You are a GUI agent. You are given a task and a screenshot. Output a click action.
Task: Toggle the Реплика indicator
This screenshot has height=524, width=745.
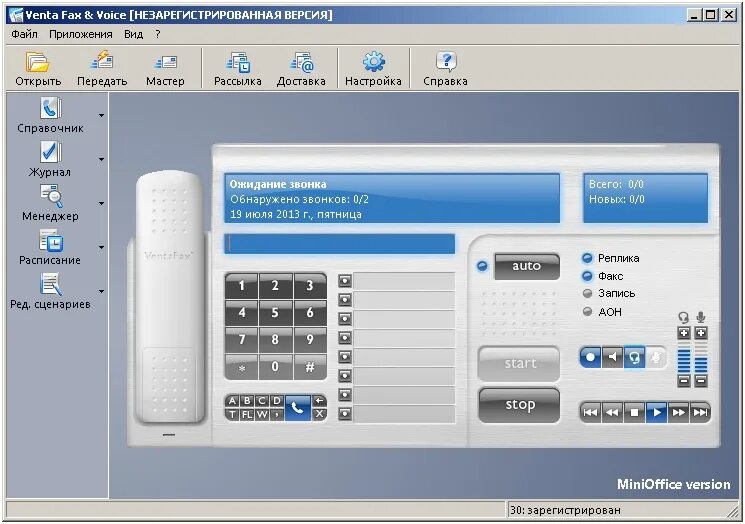coord(587,258)
